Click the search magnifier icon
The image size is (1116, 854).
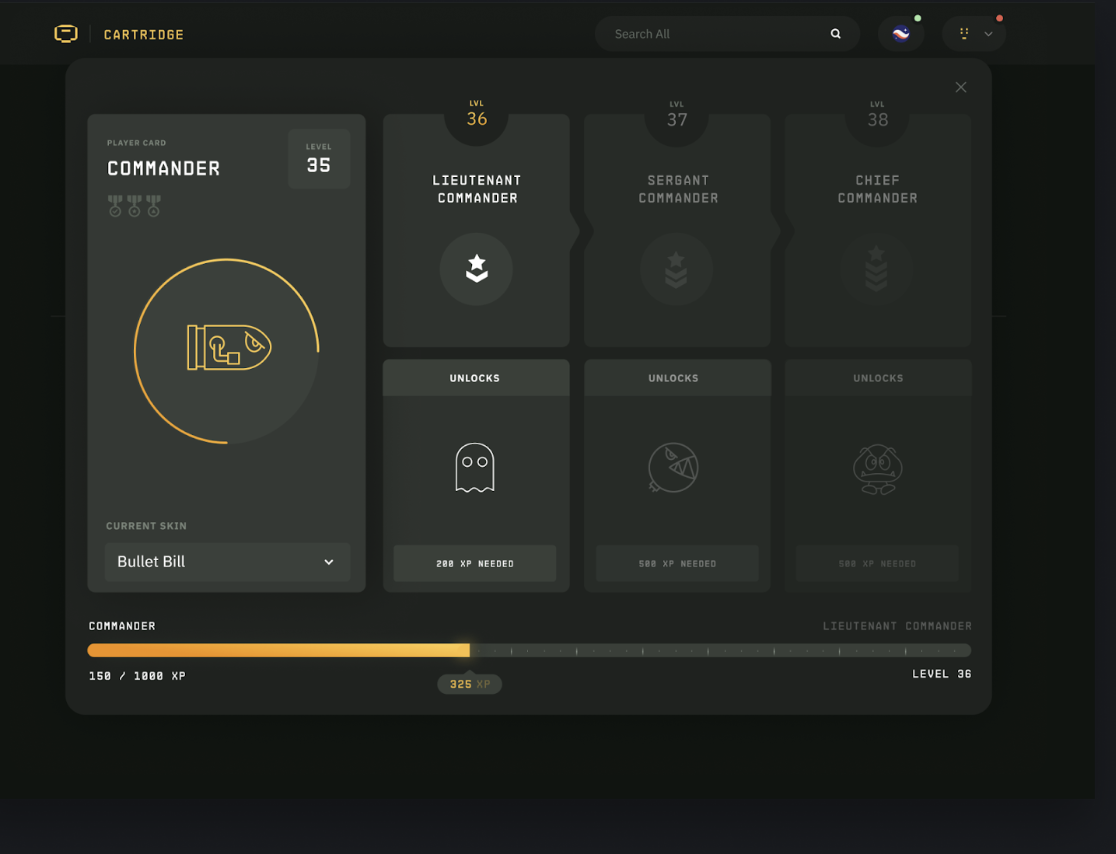coord(835,34)
